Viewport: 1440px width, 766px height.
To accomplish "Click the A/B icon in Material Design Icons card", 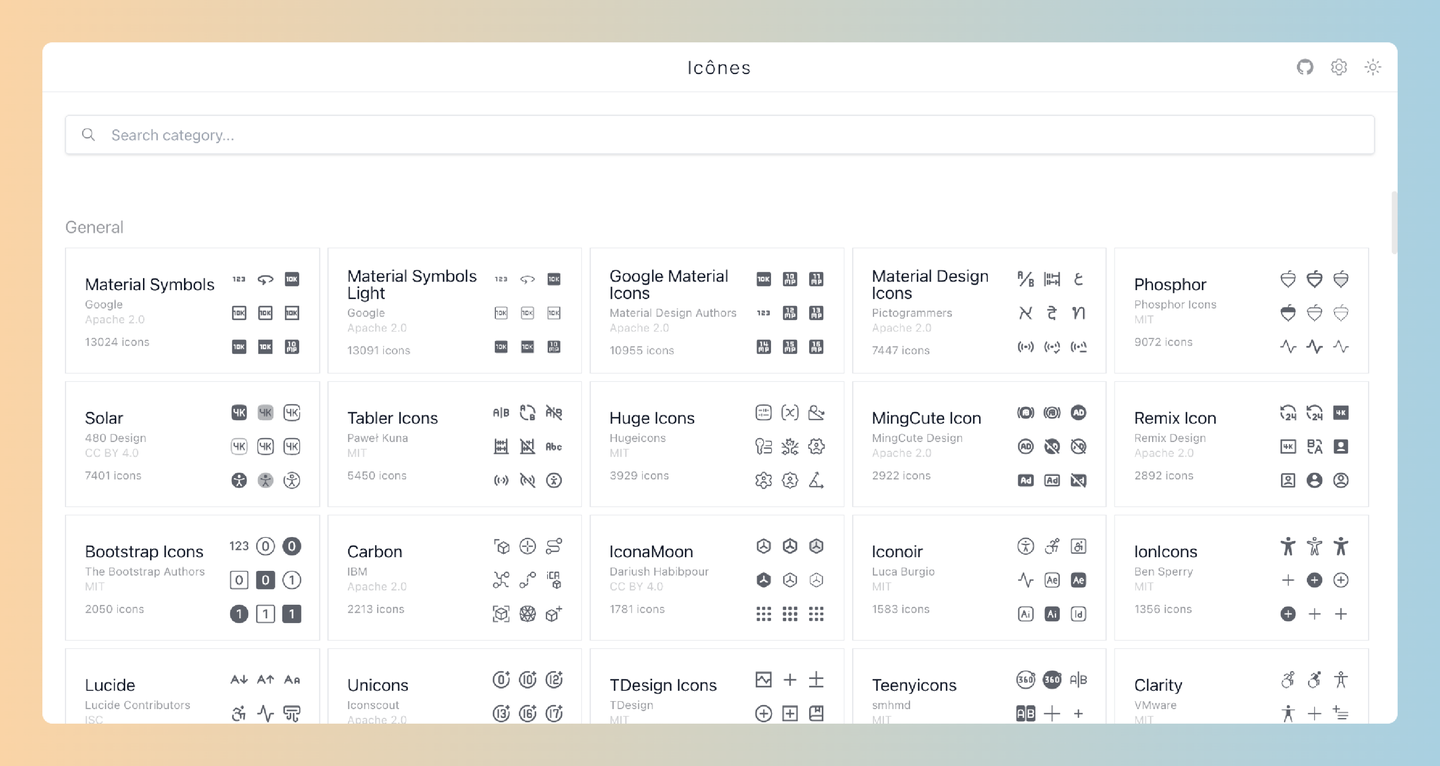I will [1026, 279].
